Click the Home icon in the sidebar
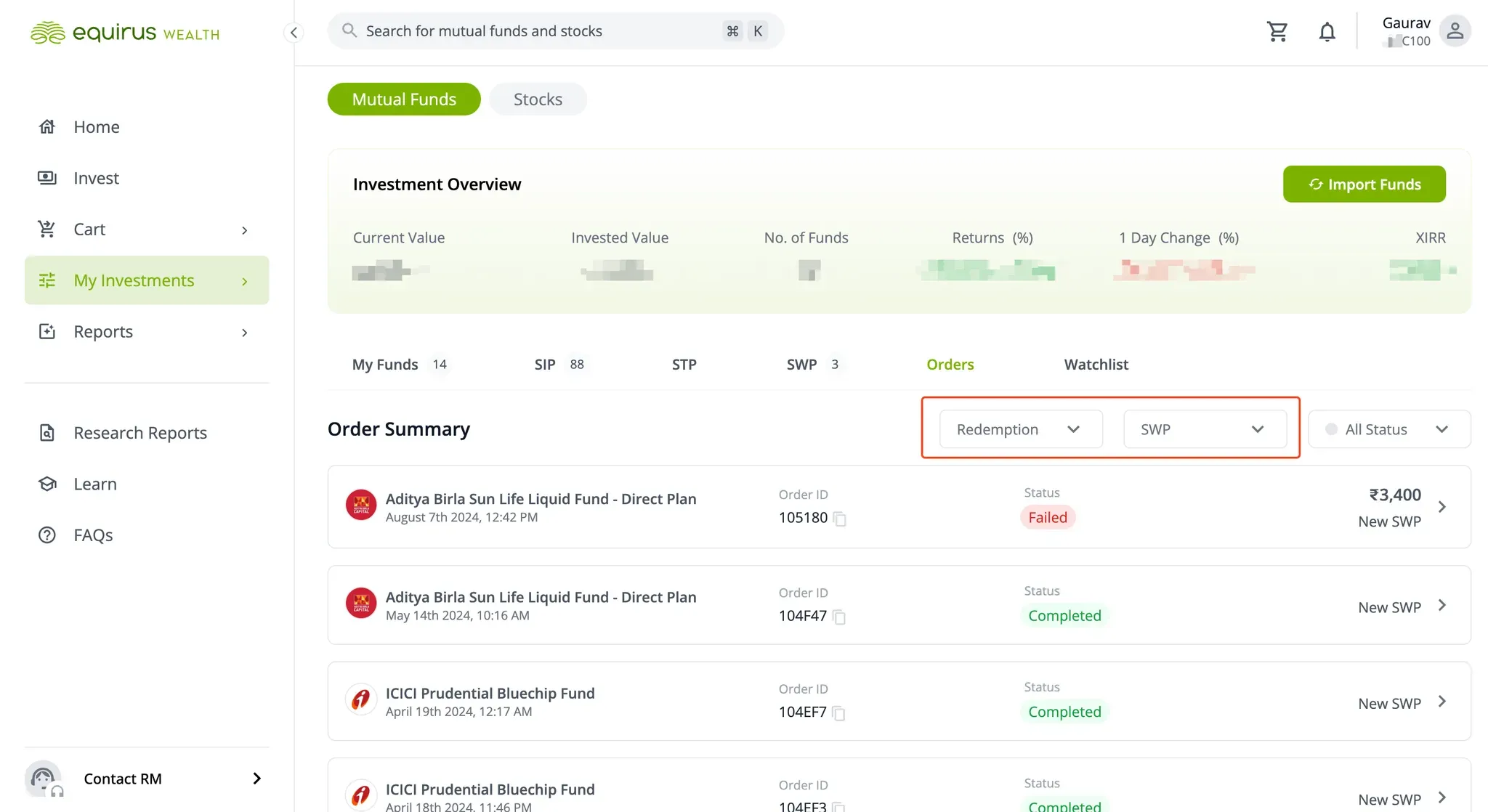The height and width of the screenshot is (812, 1488). [x=47, y=127]
